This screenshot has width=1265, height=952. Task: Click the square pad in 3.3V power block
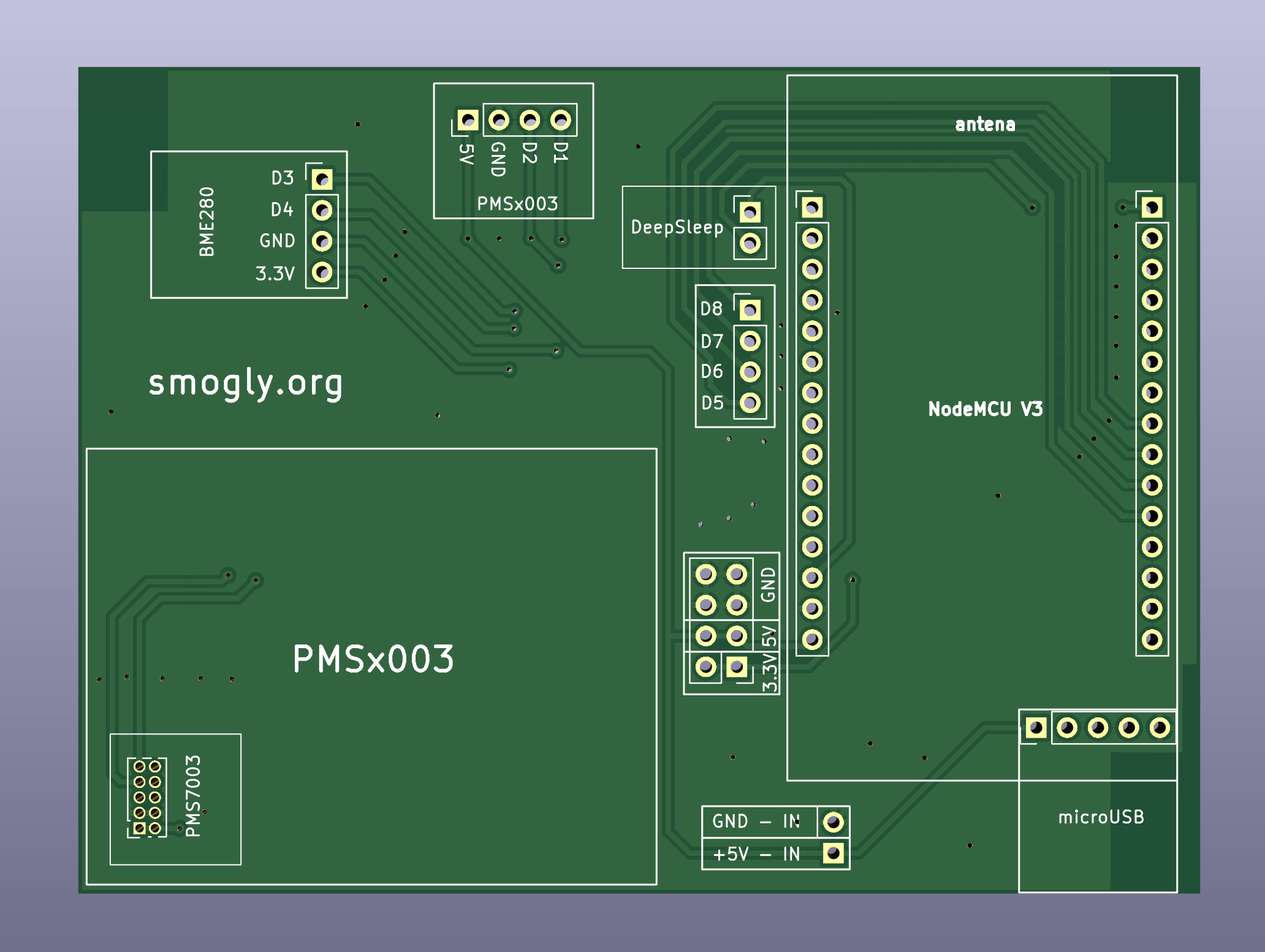tap(737, 667)
